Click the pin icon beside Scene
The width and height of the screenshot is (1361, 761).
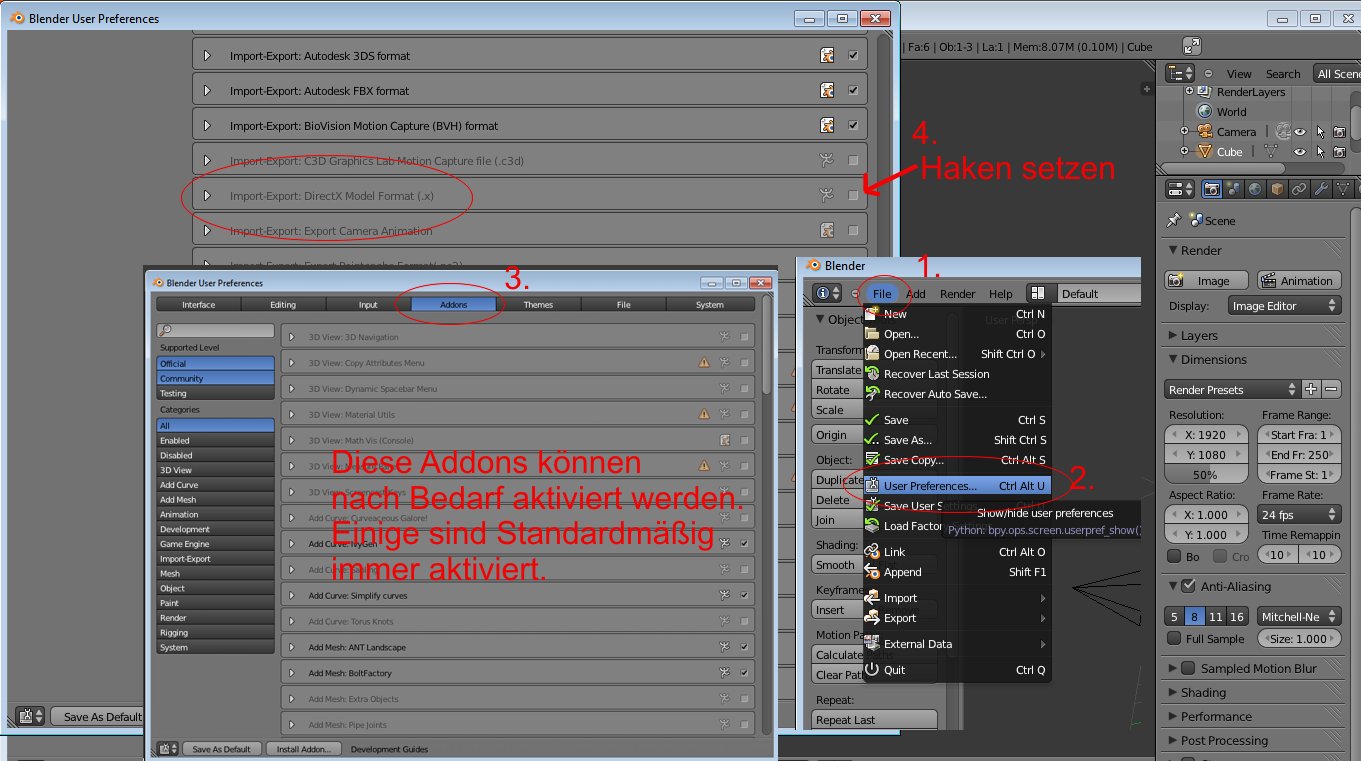tap(1174, 221)
